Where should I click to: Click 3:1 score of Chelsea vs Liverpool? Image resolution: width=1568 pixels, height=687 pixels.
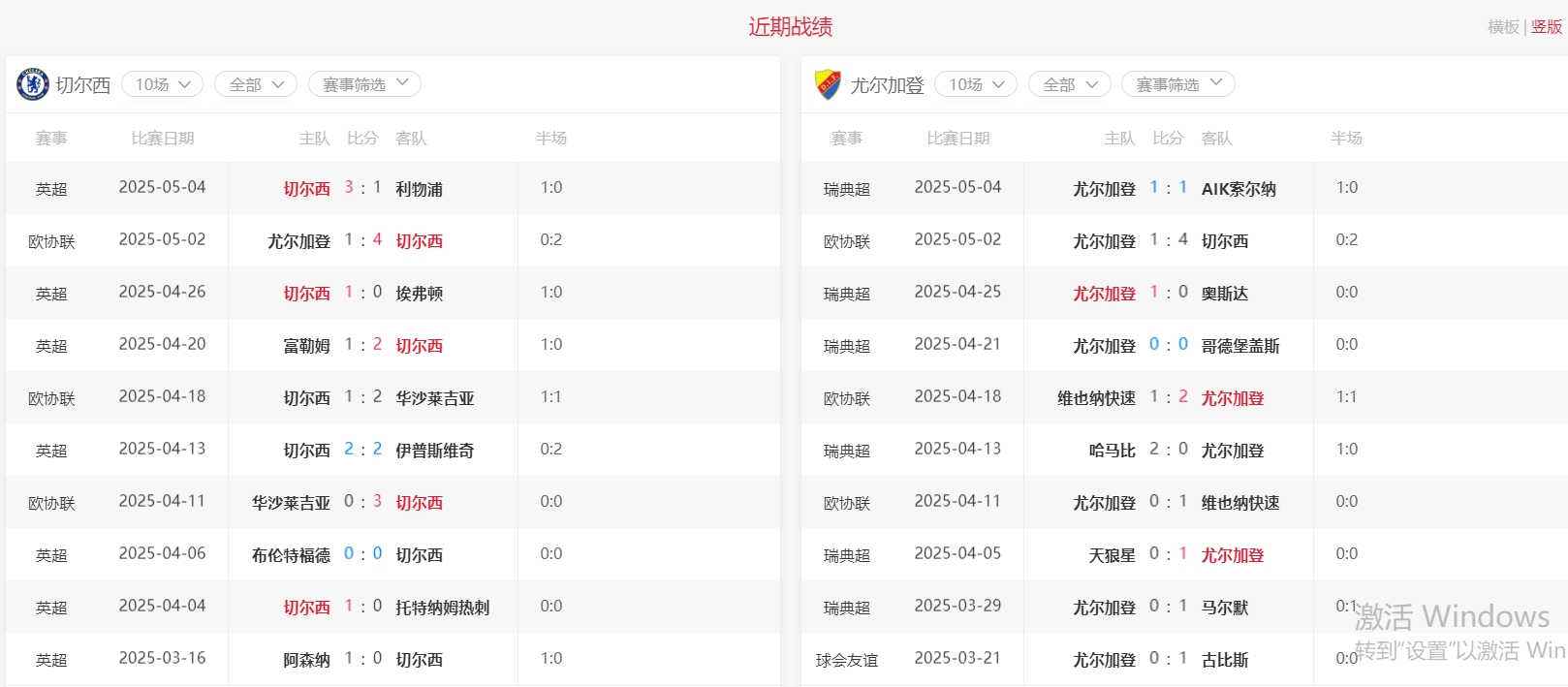click(x=362, y=188)
